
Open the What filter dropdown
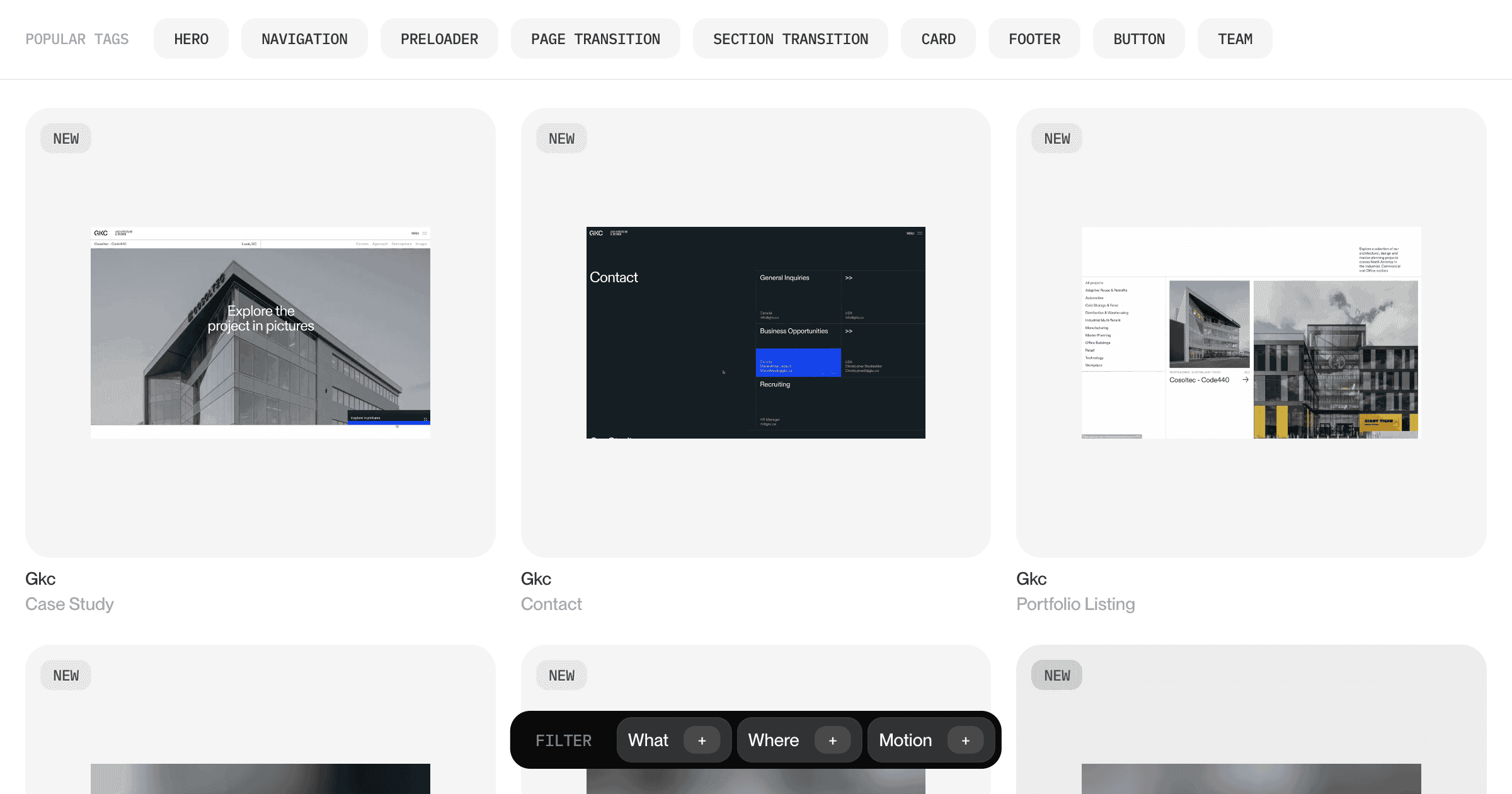click(x=648, y=740)
